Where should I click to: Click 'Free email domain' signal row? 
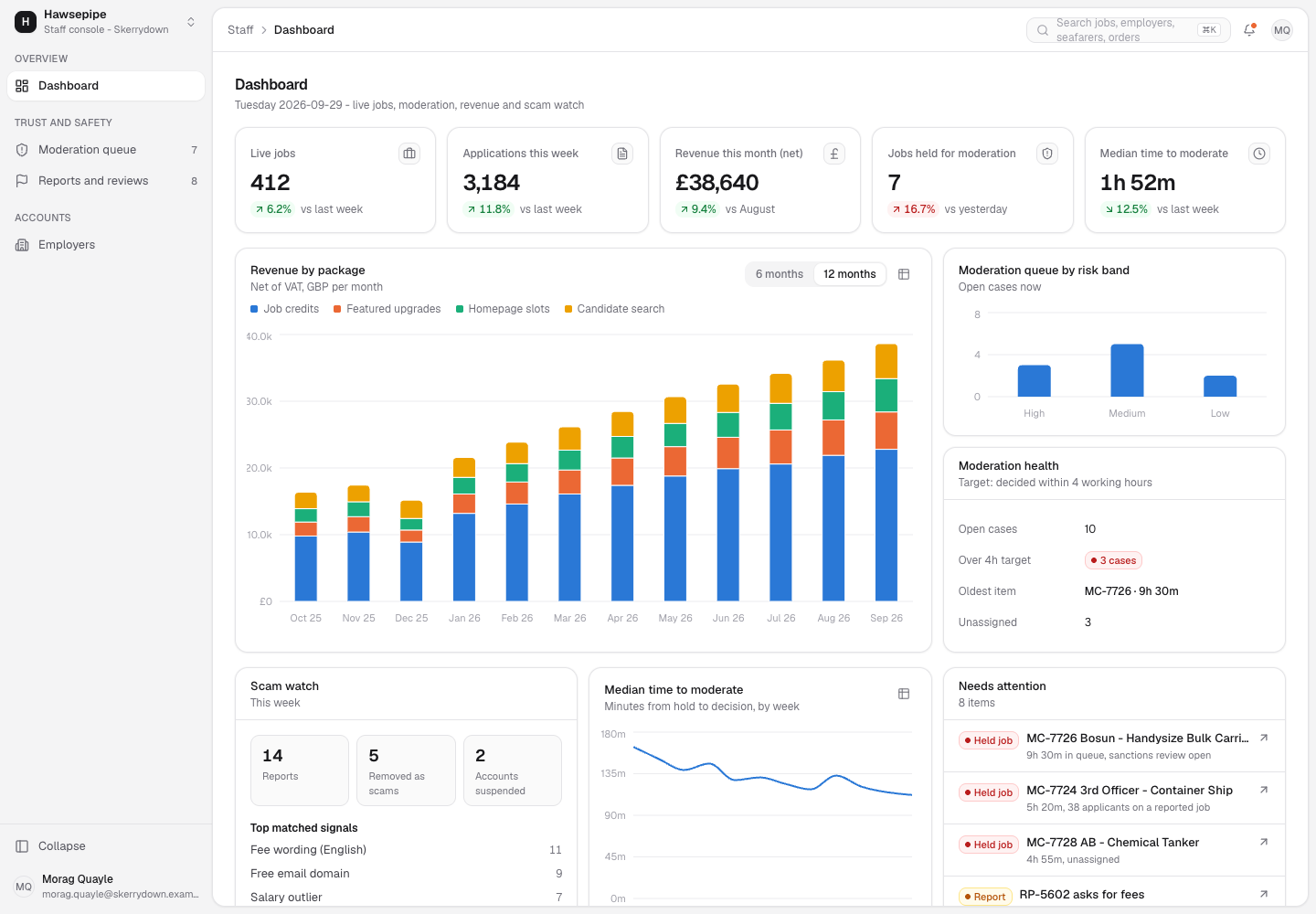point(406,874)
